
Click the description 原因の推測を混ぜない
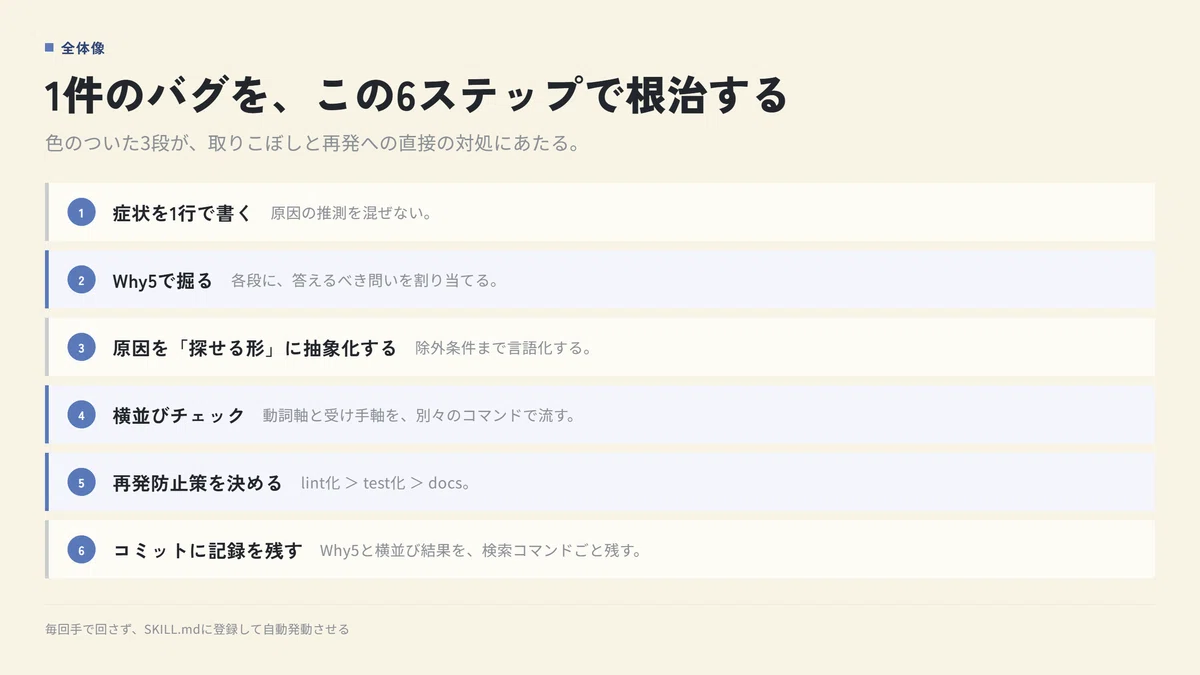point(351,213)
